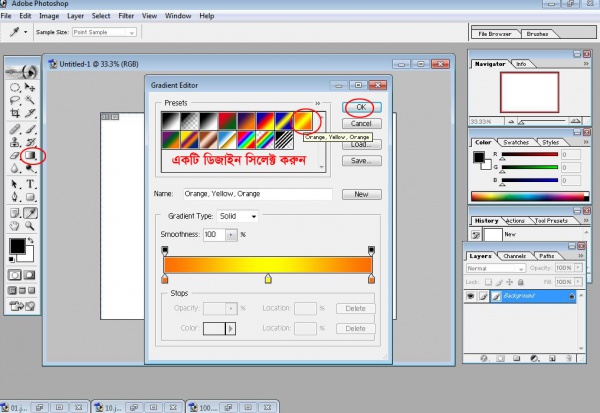Image resolution: width=600 pixels, height=413 pixels.
Task: Click Cancel in Gradient Editor
Action: (x=362, y=124)
